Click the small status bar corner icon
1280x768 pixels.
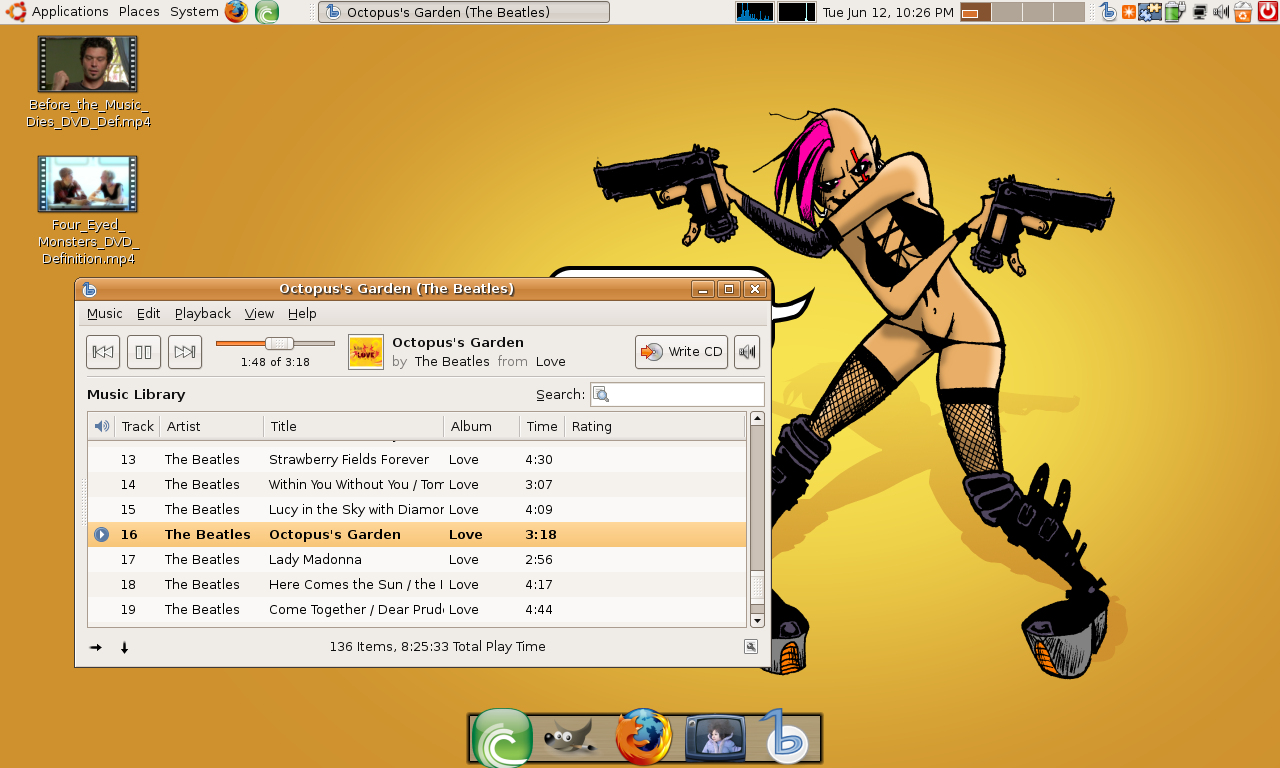pyautogui.click(x=751, y=647)
